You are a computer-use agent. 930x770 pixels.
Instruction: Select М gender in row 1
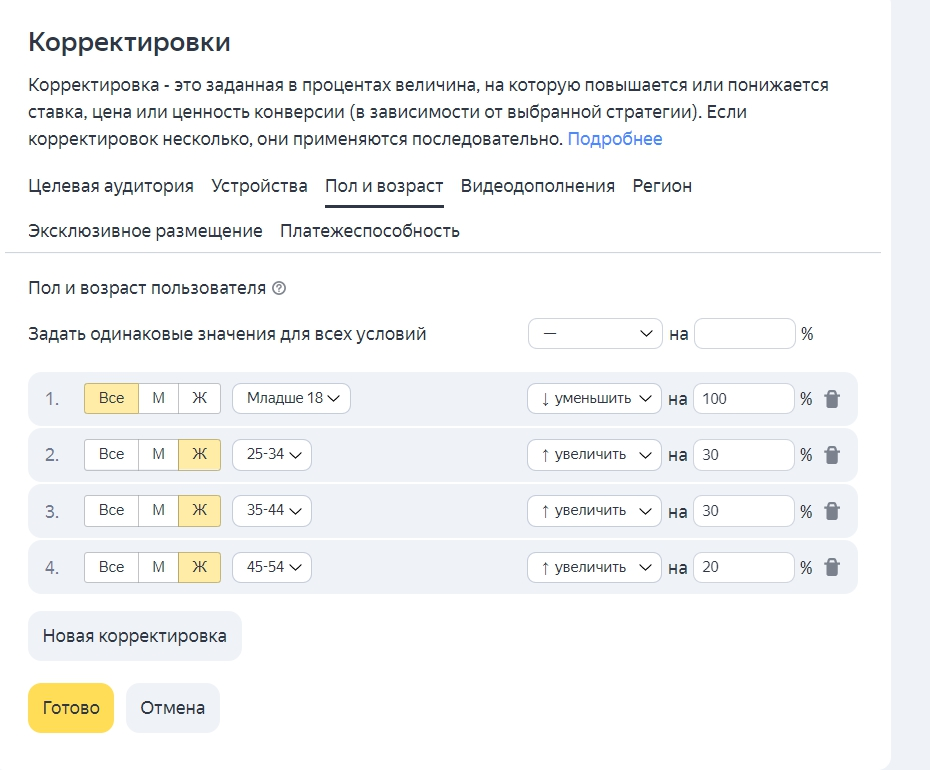pyautogui.click(x=158, y=398)
